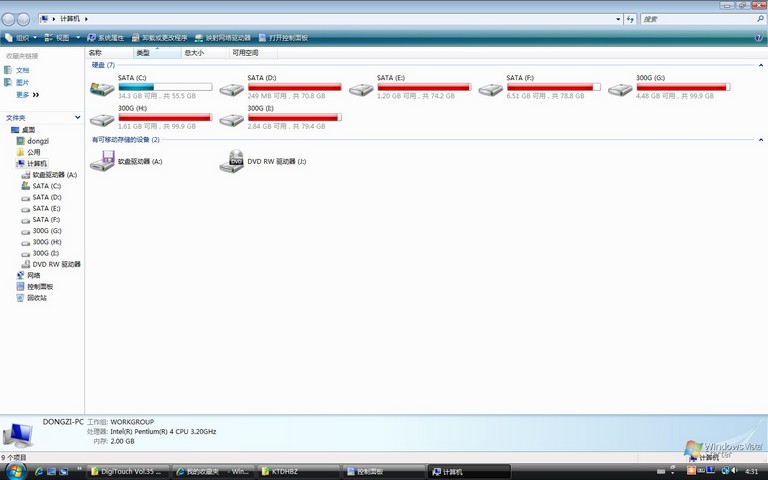768x480 pixels.
Task: Click 映射网络驱动器 in the toolbar
Action: 223,38
